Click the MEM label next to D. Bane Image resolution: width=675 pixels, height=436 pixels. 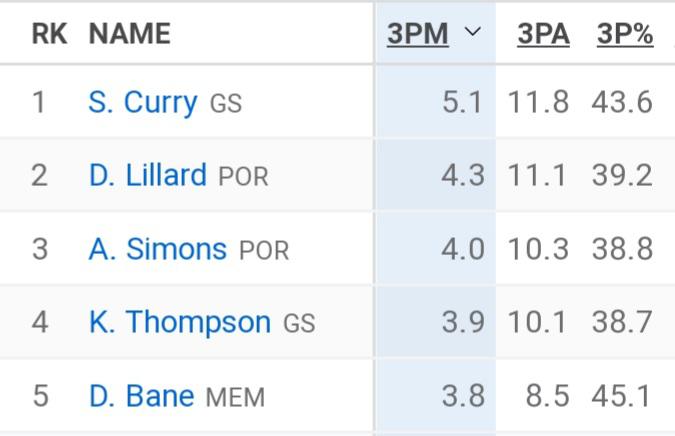[235, 397]
